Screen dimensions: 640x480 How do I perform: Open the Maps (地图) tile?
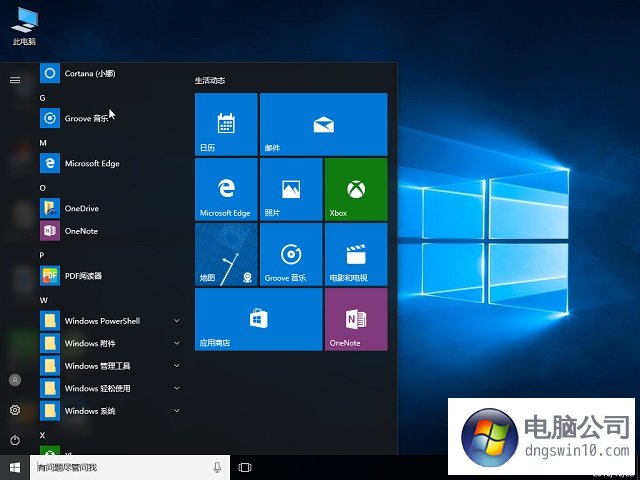[226, 254]
